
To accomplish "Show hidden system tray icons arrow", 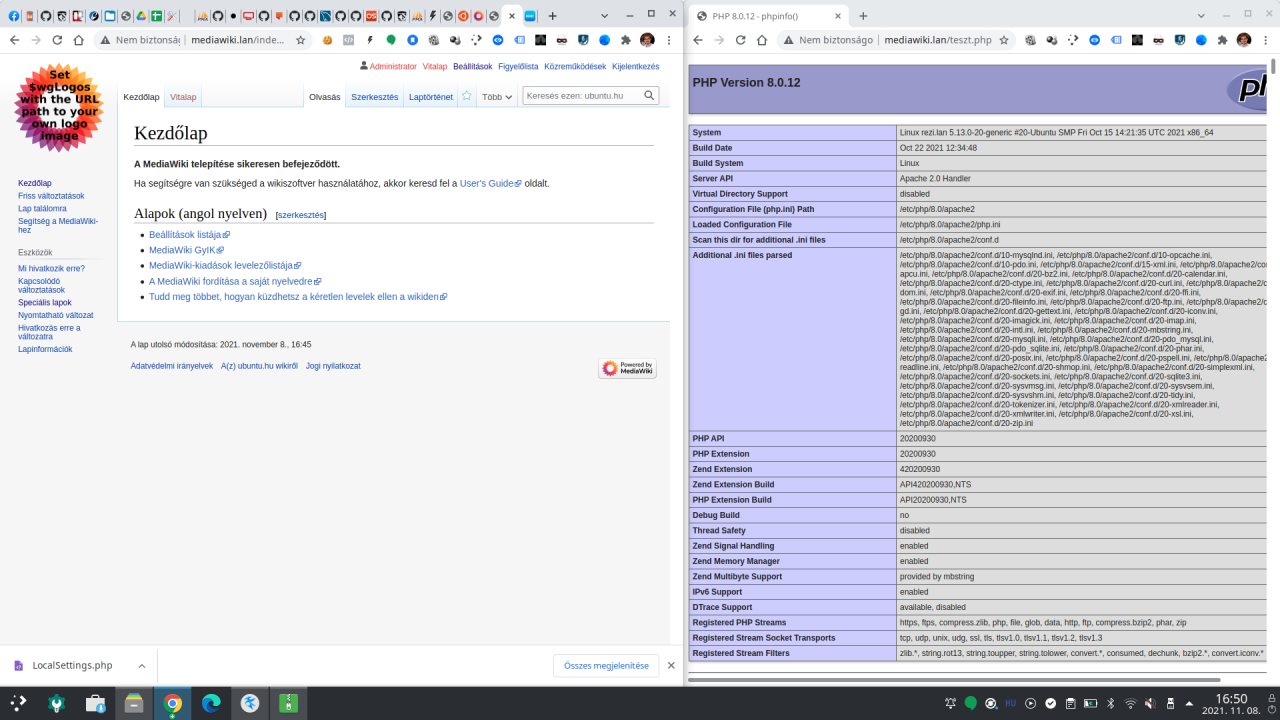I will [1190, 703].
